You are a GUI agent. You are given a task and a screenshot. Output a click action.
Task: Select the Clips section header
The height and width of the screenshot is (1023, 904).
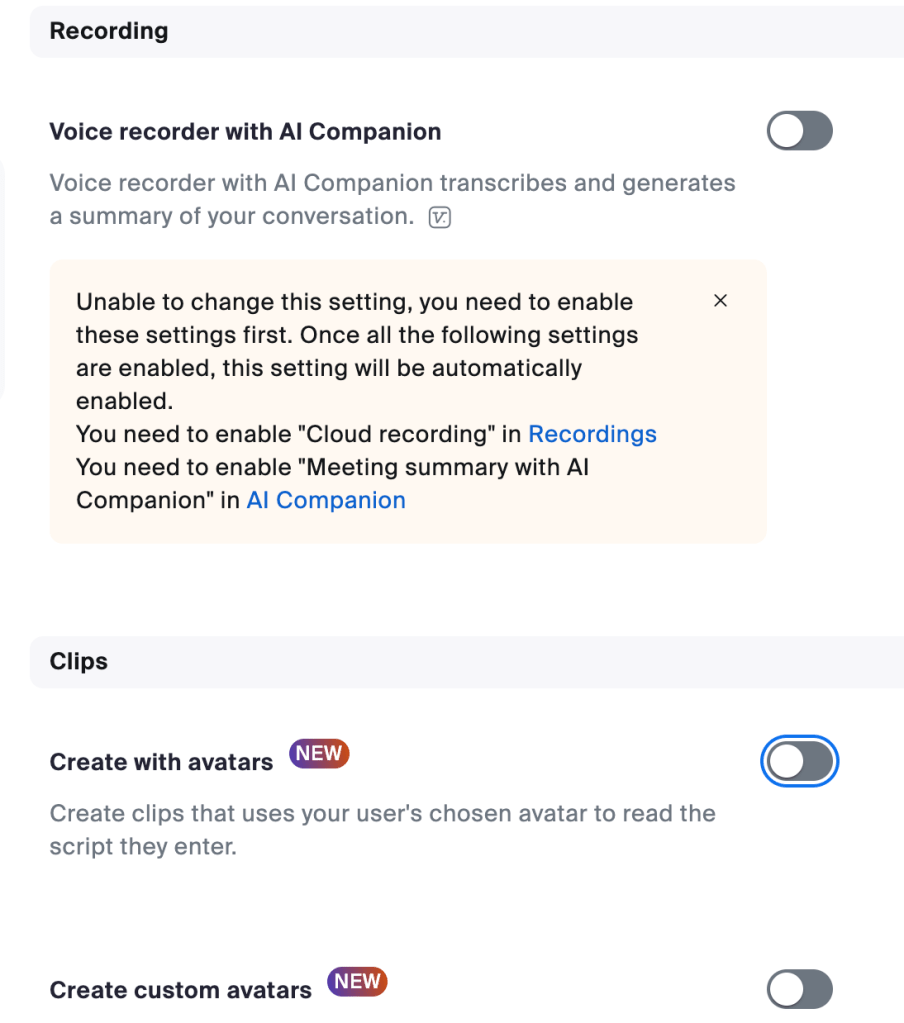(x=79, y=661)
